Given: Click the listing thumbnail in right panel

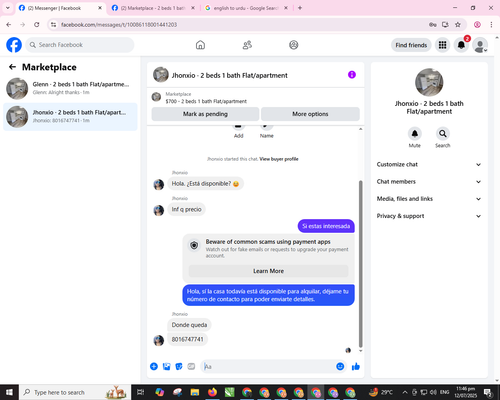Looking at the screenshot, I should tap(429, 82).
